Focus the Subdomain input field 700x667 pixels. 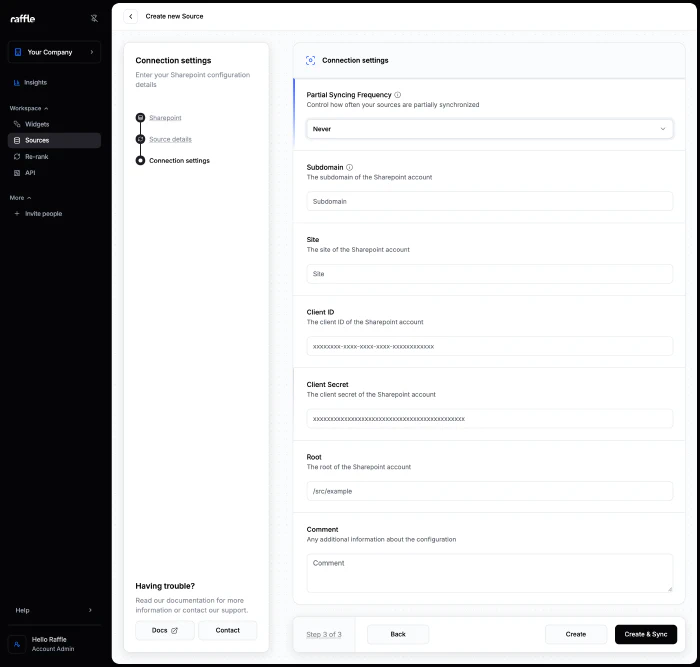[489, 201]
